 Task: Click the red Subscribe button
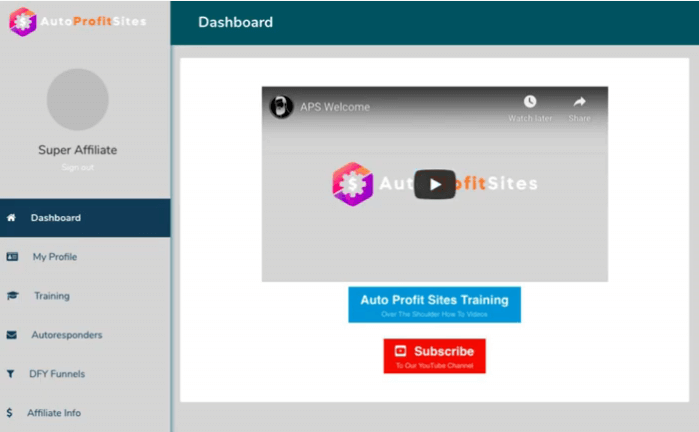(x=434, y=356)
